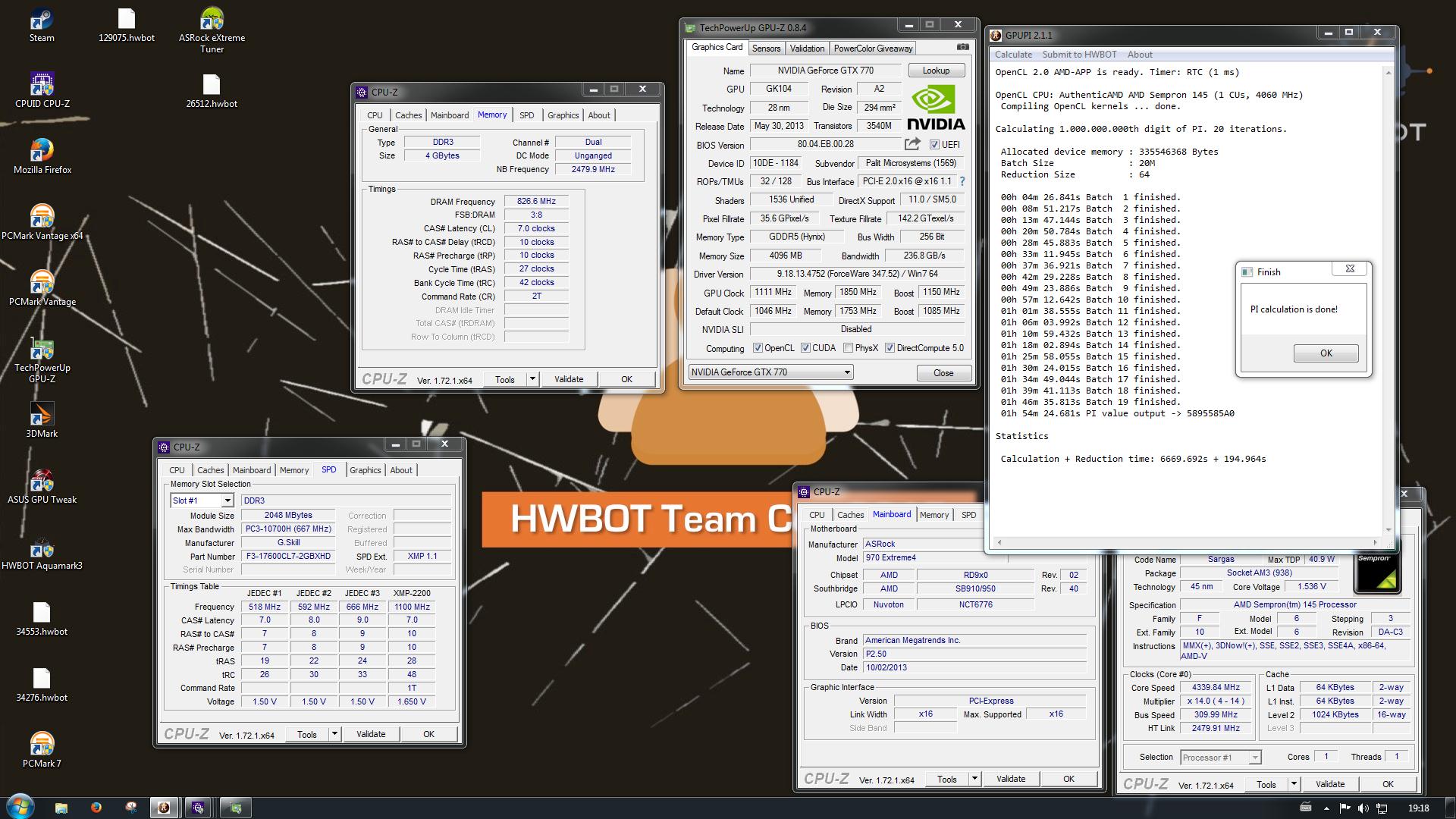Close the Finish dialog with X
Screen dimensions: 1456x819
[x=1350, y=268]
